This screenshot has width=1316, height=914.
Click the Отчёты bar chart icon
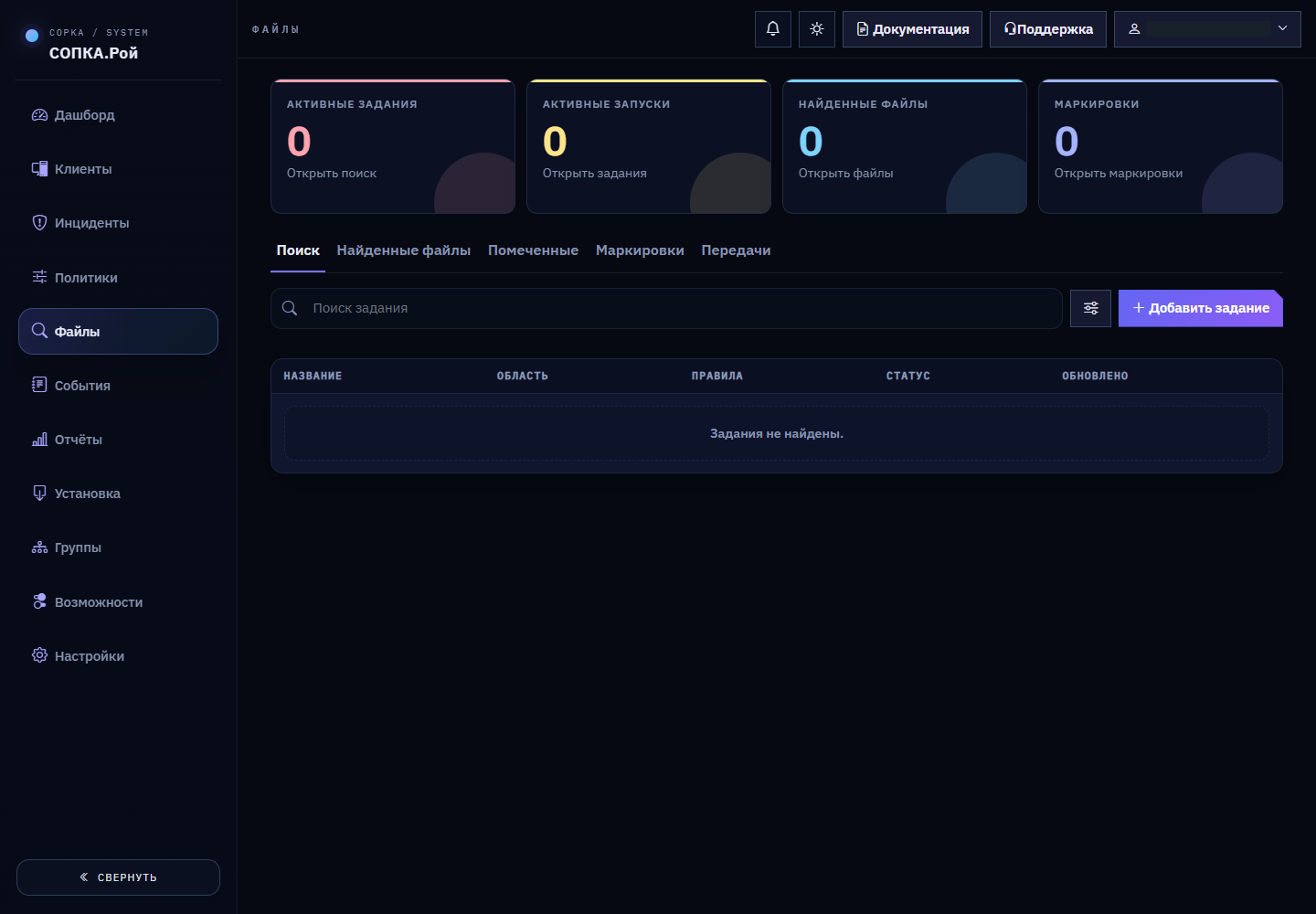39,440
